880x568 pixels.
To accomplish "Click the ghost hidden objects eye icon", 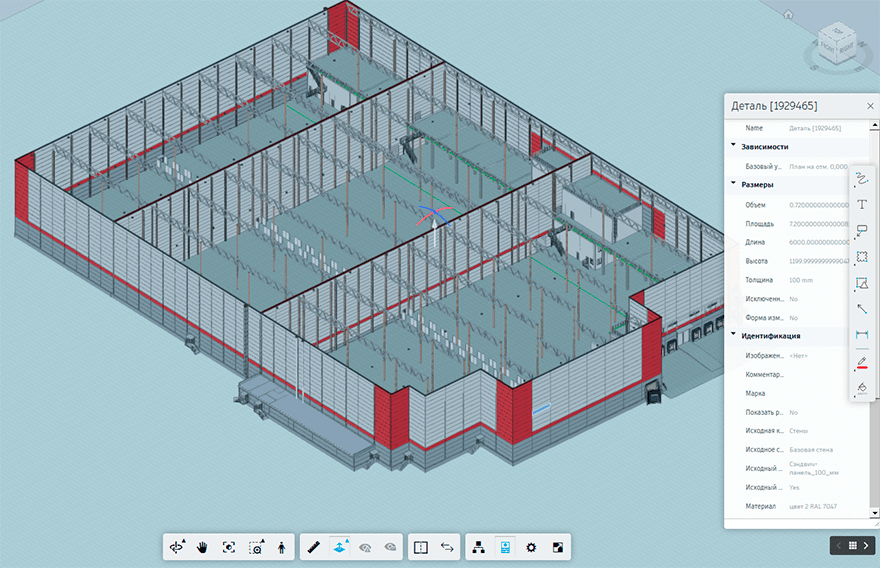I will [x=365, y=547].
